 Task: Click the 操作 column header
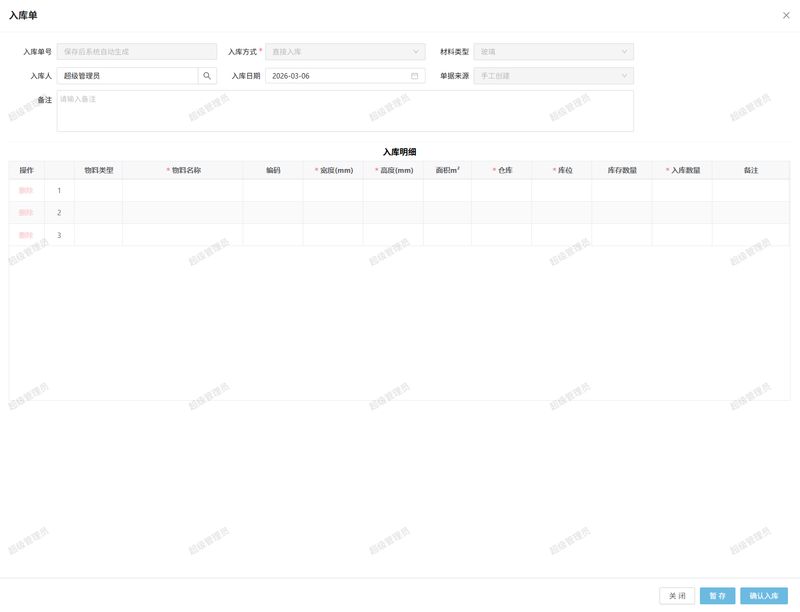[27, 170]
